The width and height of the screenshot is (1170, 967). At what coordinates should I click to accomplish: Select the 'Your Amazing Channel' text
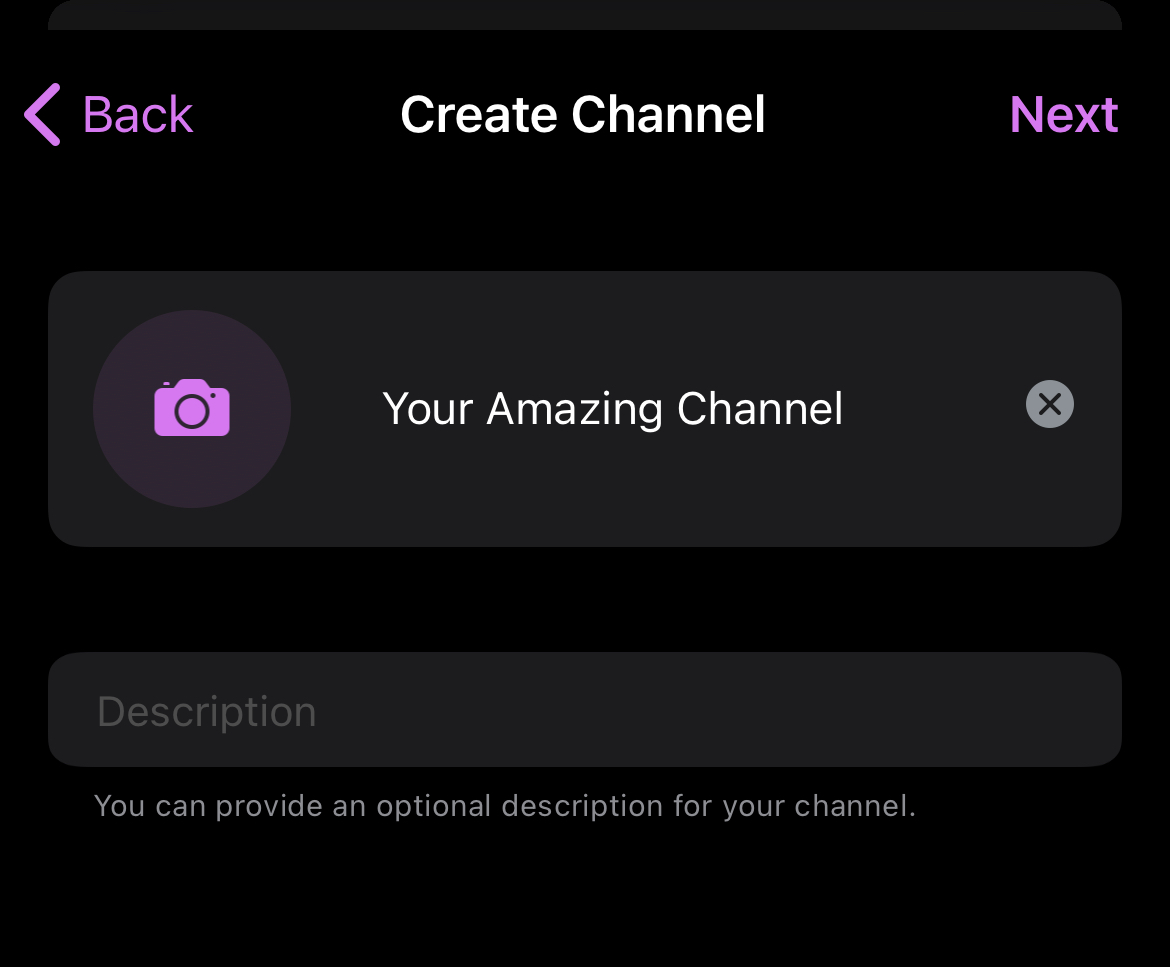(613, 409)
